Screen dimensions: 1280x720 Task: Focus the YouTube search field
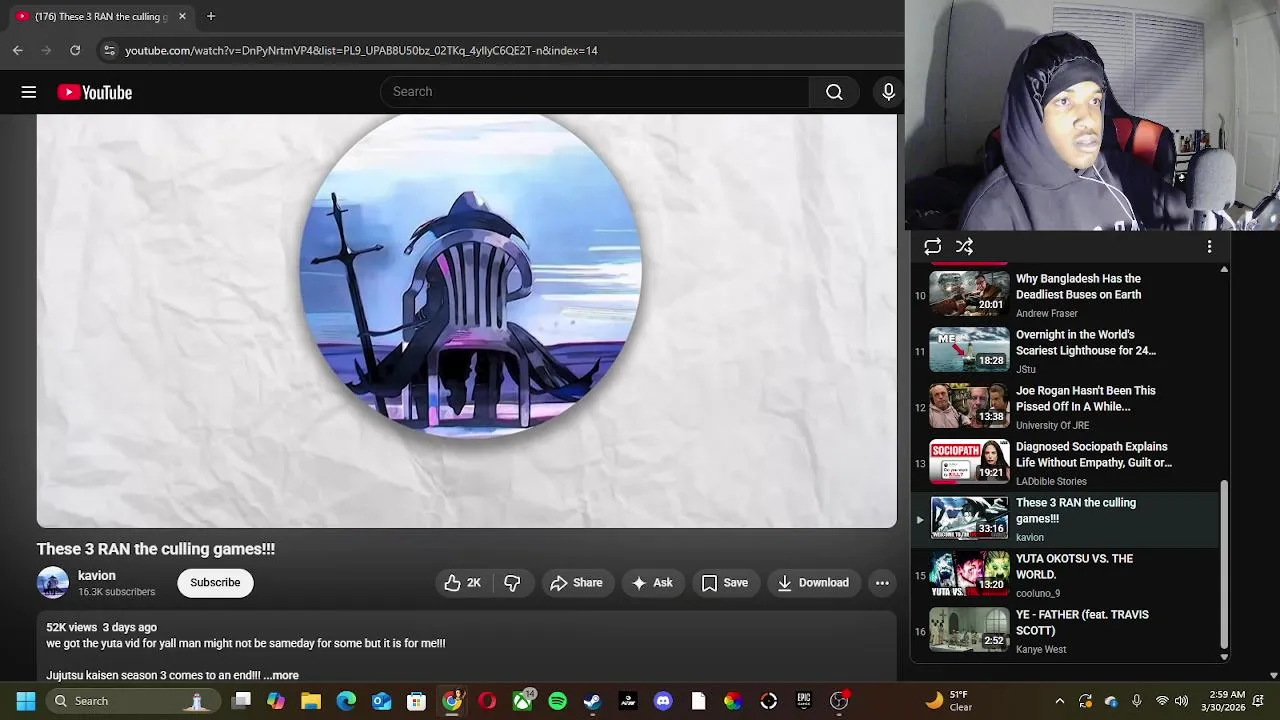tap(595, 92)
